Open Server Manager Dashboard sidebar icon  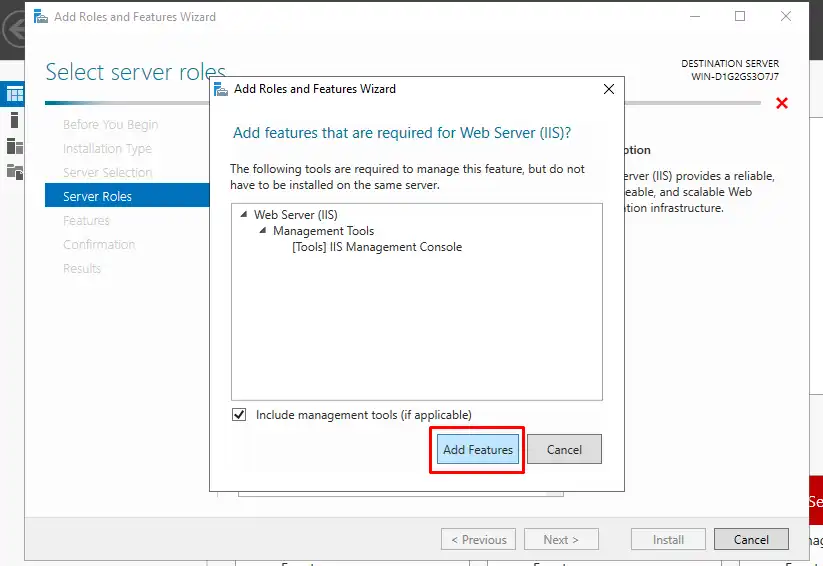point(14,95)
